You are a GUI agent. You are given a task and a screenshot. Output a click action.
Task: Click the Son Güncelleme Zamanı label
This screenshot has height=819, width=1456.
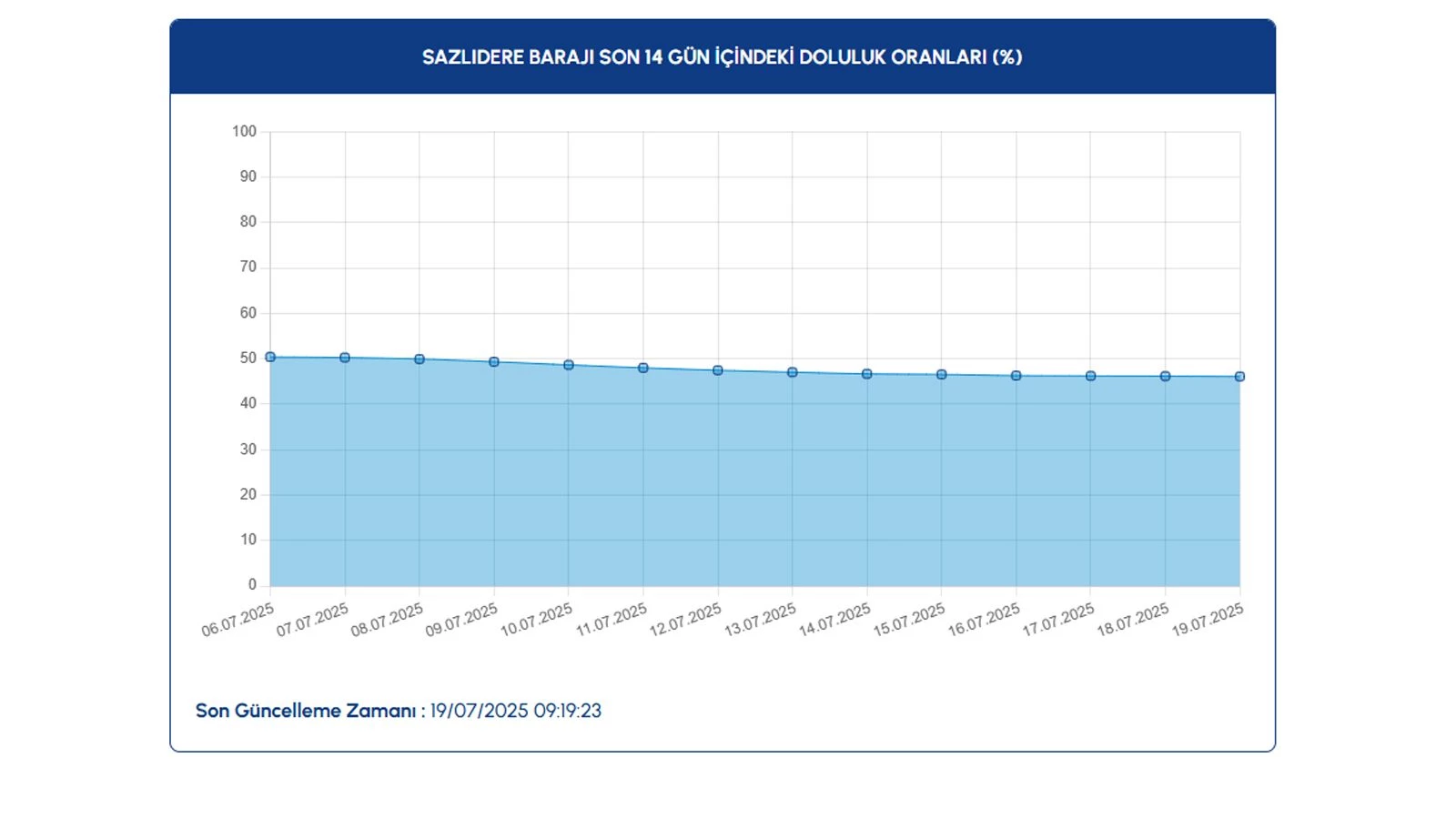click(x=309, y=711)
